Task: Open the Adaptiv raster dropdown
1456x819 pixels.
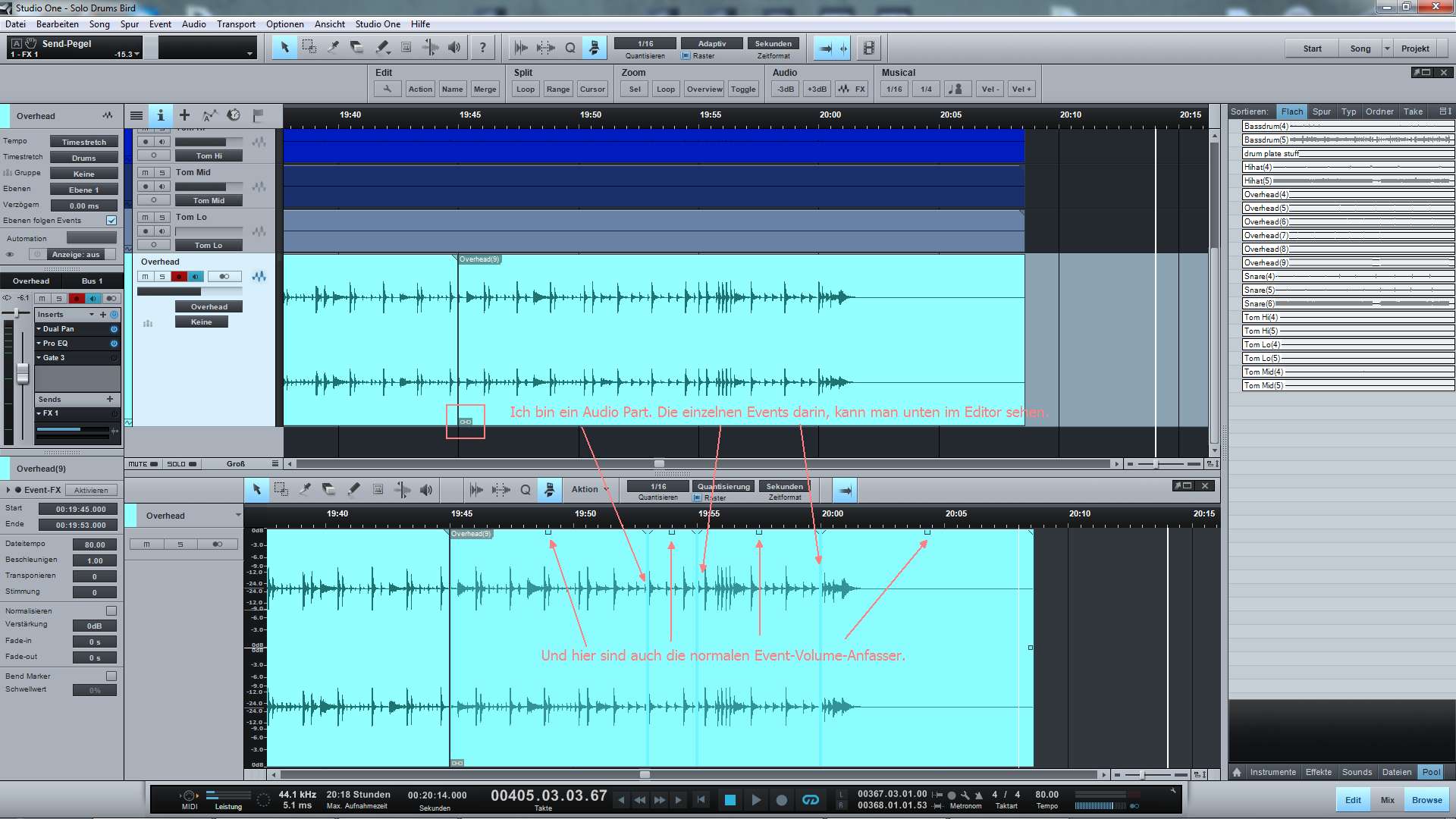Action: point(712,44)
